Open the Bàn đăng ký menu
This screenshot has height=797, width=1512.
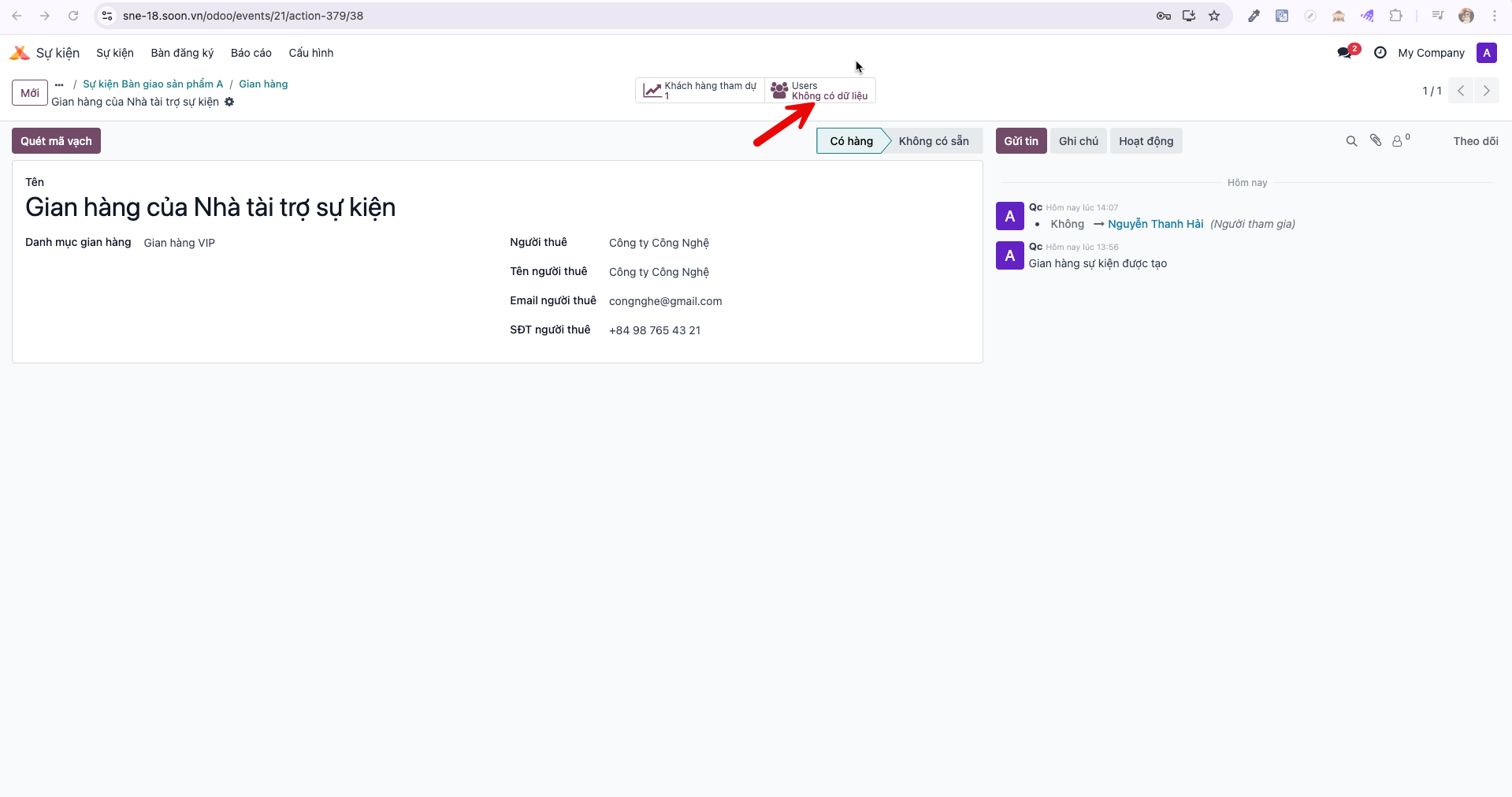(x=182, y=53)
